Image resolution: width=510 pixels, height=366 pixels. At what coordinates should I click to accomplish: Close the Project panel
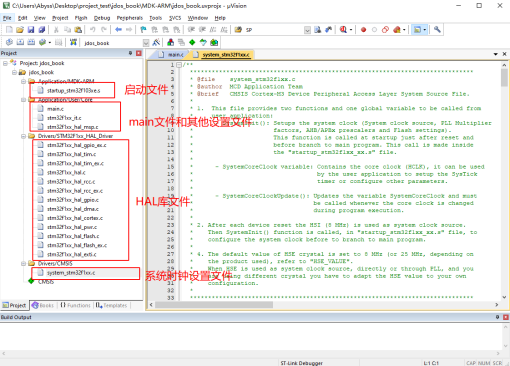[139, 53]
